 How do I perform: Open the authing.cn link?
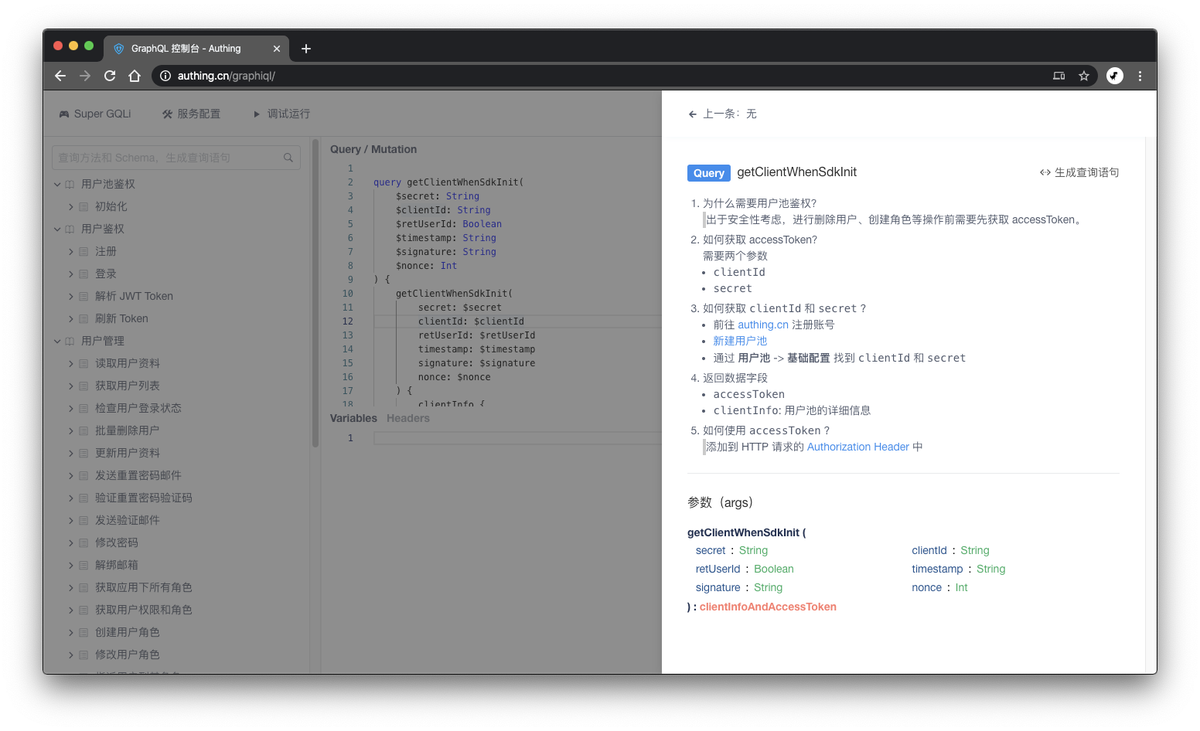(763, 325)
